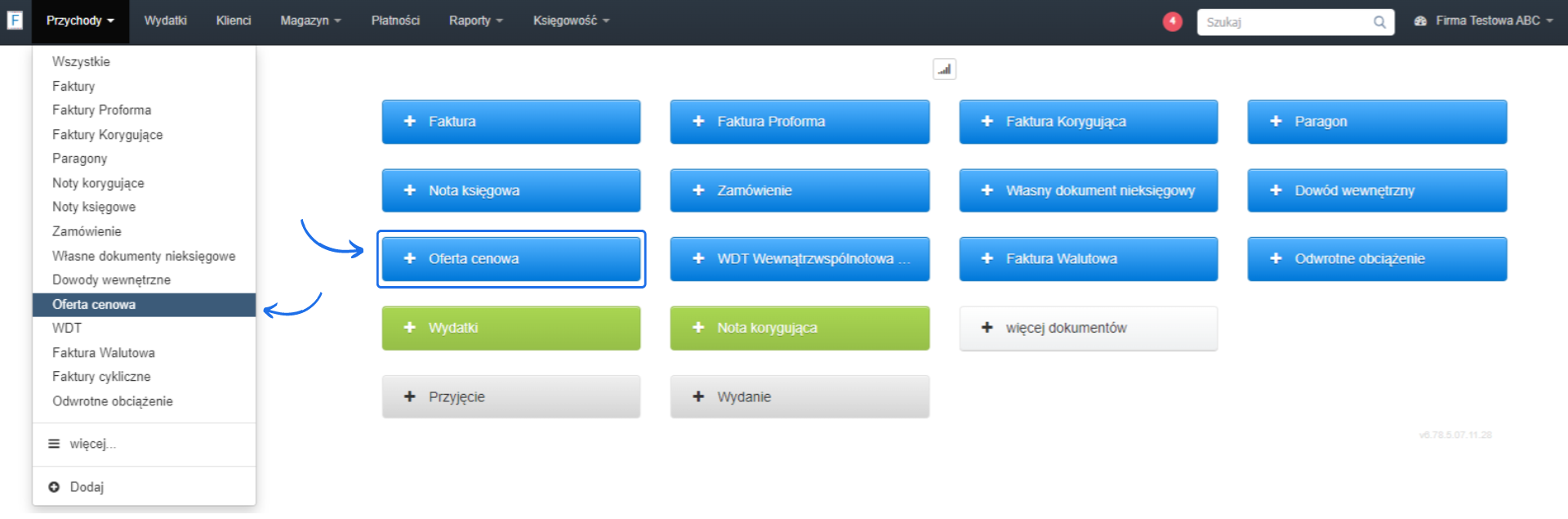Create Własny dokument nieksięgowy
Viewport: 1568px width, 519px height.
click(1089, 190)
